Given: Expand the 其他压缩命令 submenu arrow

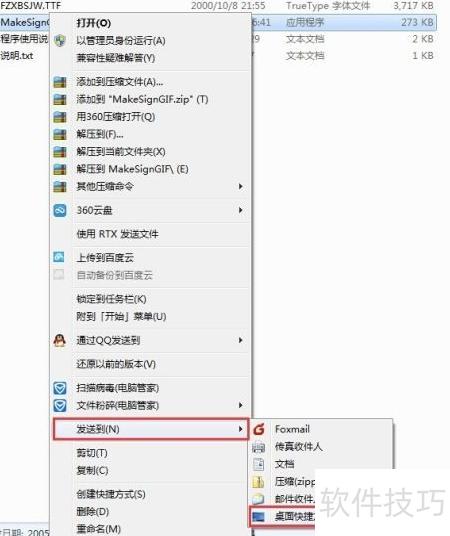Looking at the screenshot, I should [241, 186].
